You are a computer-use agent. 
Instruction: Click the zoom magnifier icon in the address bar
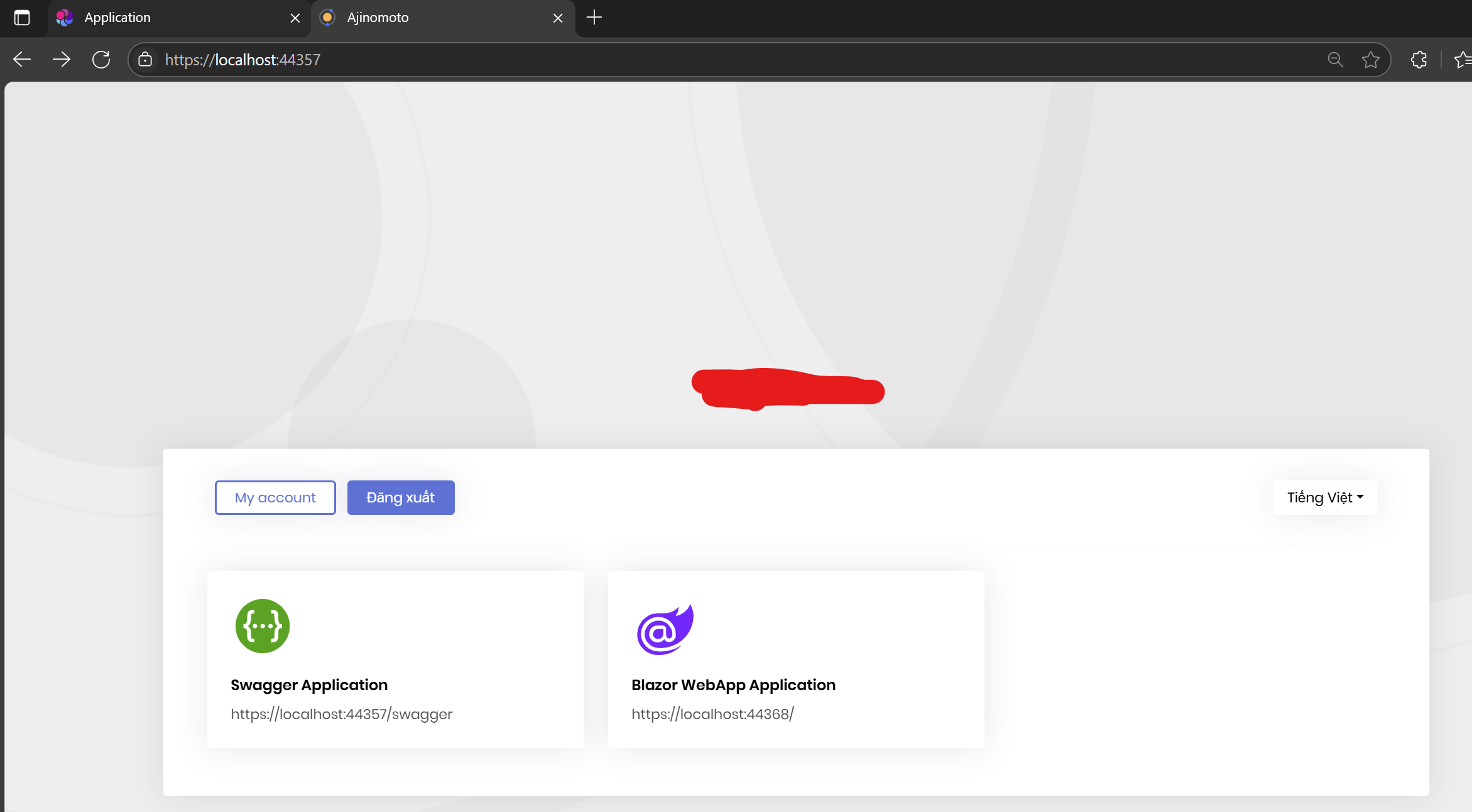[x=1335, y=60]
